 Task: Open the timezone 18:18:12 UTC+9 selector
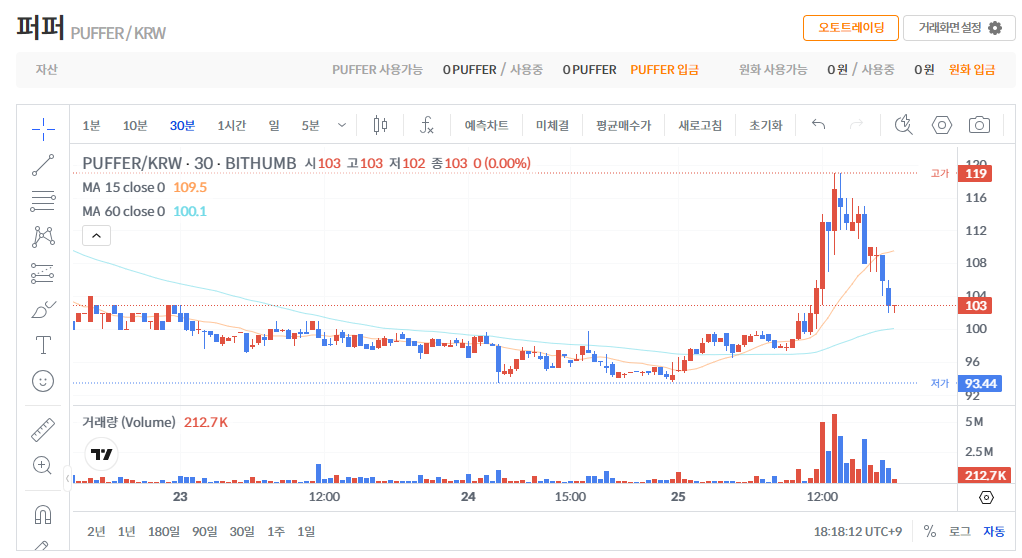pyautogui.click(x=858, y=531)
